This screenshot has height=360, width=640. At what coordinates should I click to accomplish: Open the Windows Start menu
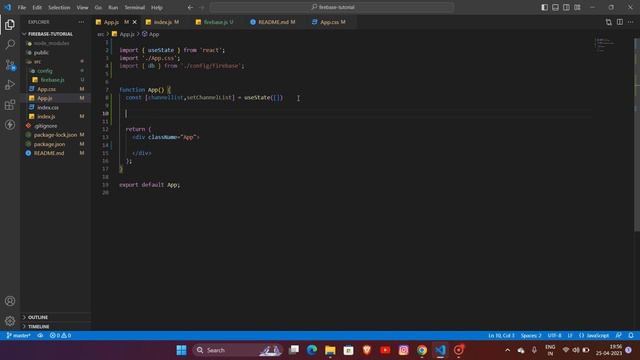click(x=181, y=350)
